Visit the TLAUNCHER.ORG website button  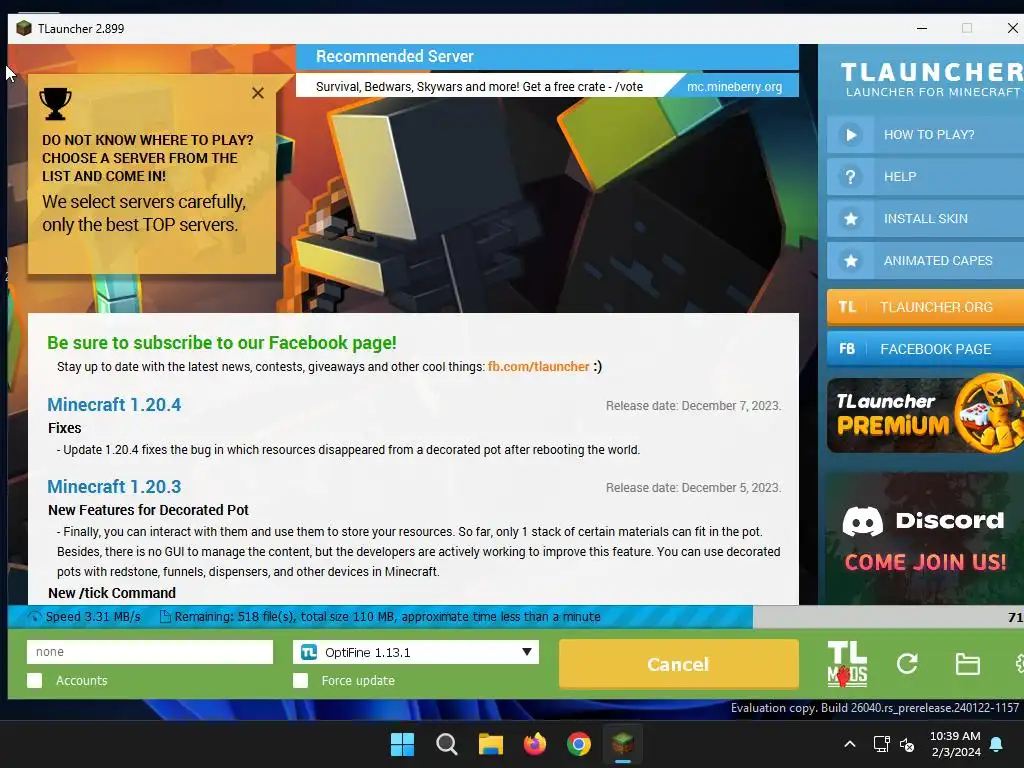pos(925,307)
